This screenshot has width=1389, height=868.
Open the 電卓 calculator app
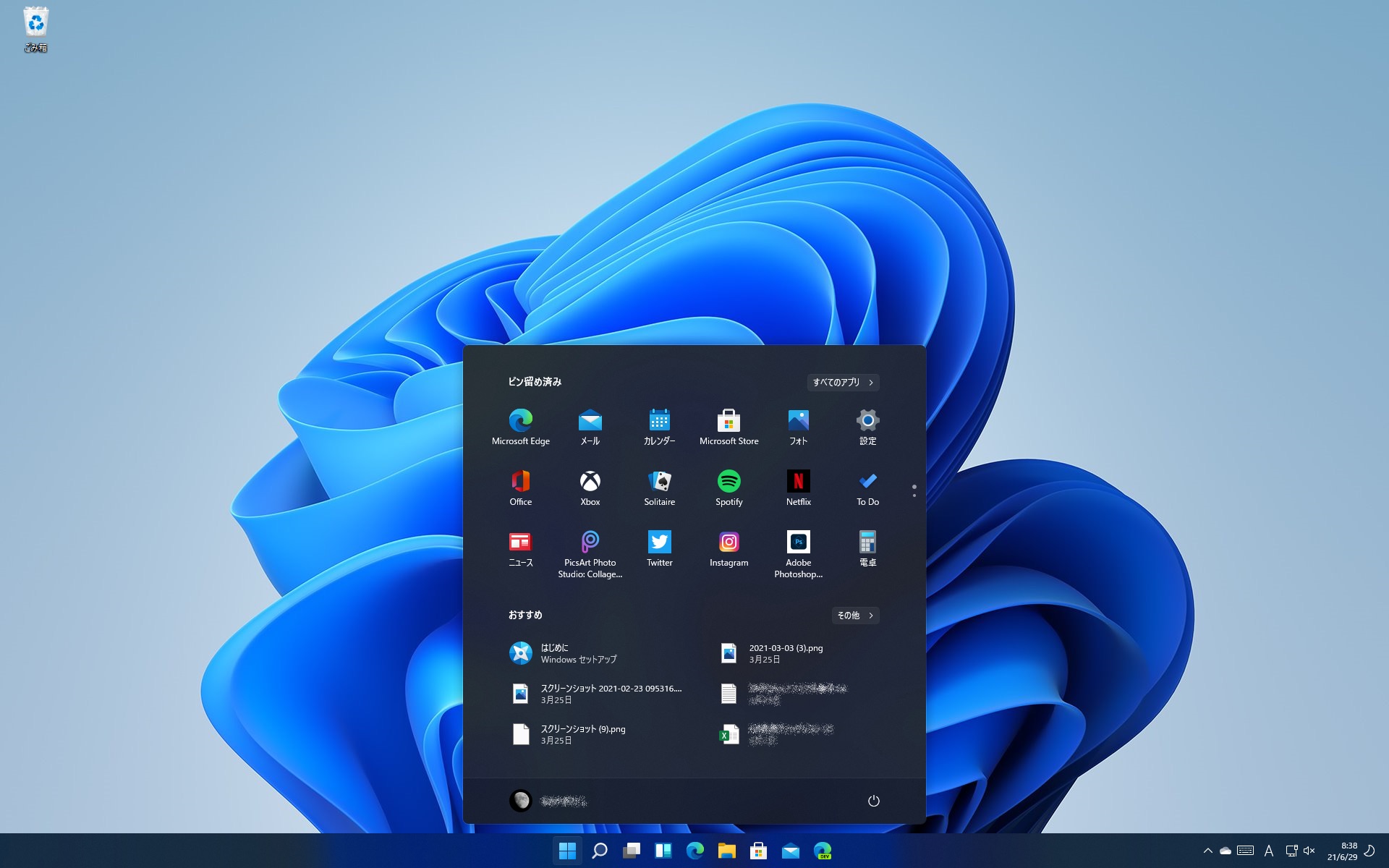[x=867, y=550]
